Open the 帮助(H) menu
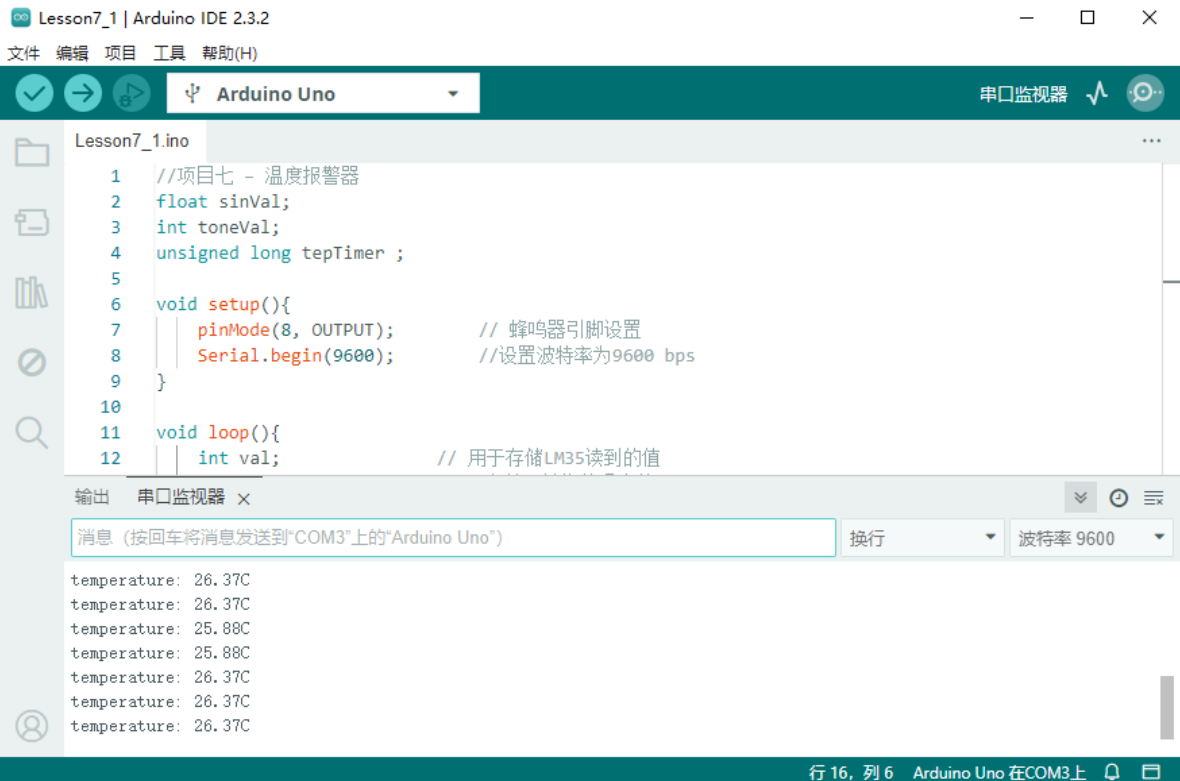The image size is (1180, 781). 230,53
